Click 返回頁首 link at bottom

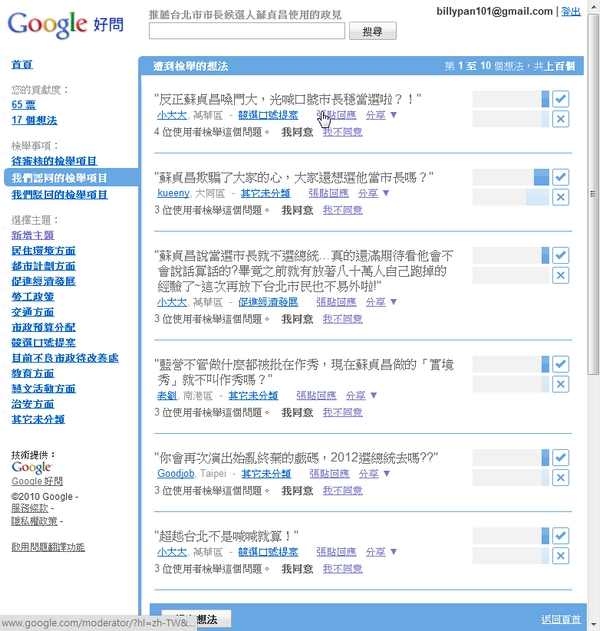point(561,619)
